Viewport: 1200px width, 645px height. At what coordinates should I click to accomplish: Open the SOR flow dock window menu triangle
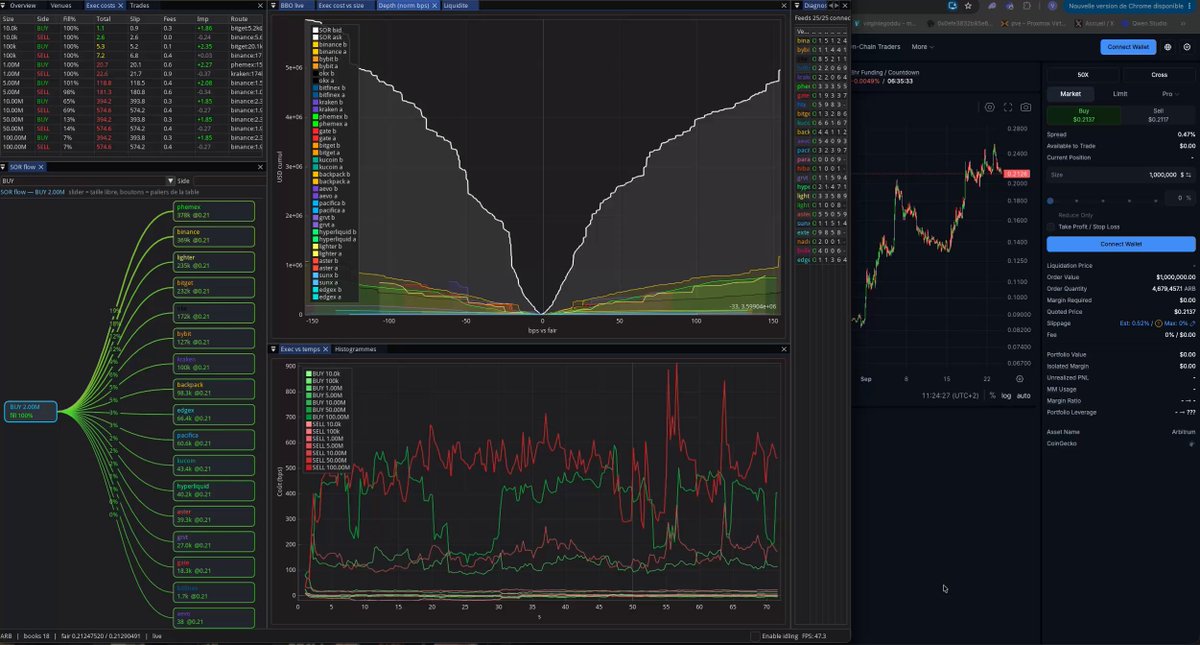[x=4, y=167]
